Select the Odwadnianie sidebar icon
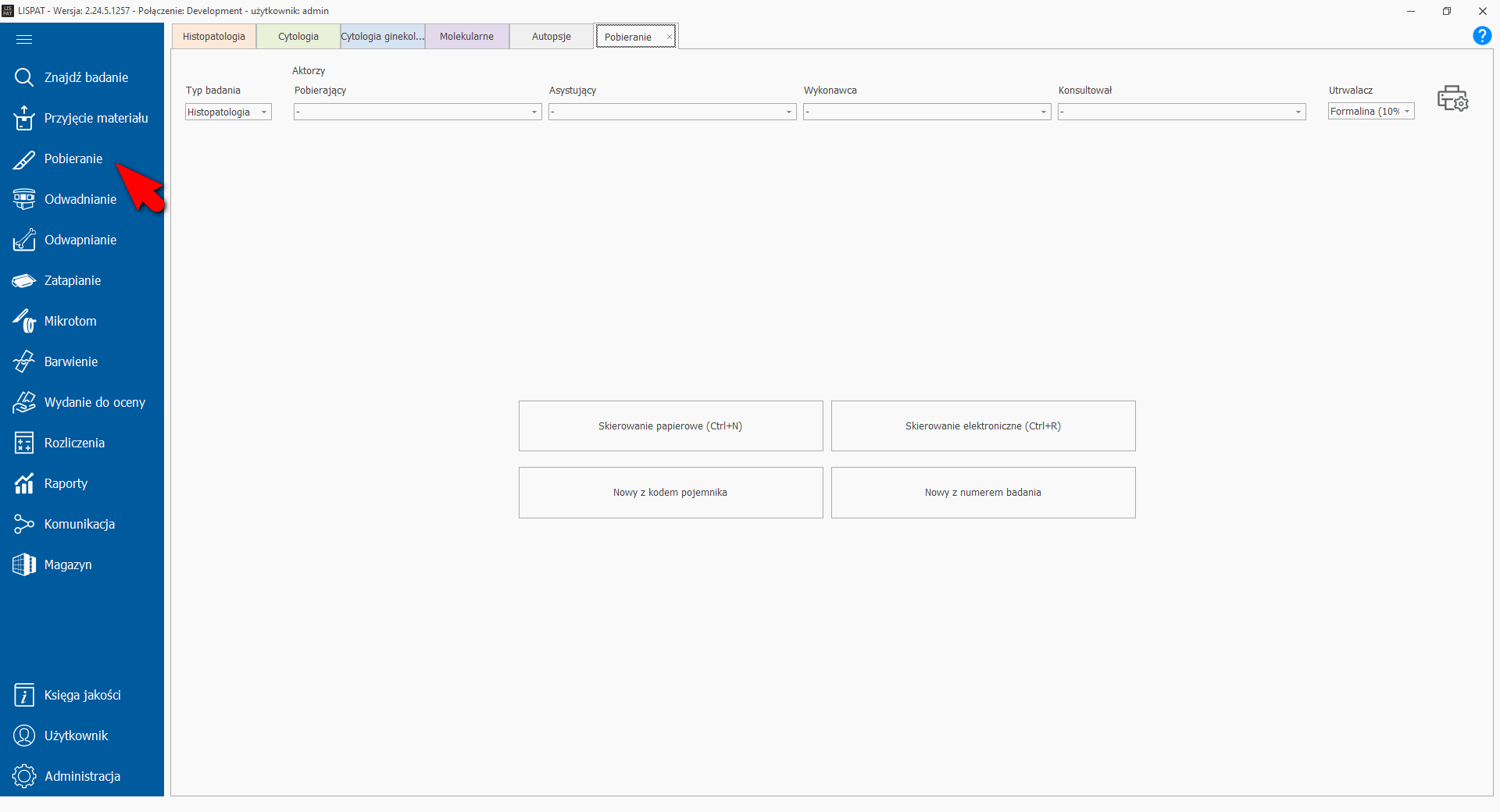 pyautogui.click(x=24, y=199)
